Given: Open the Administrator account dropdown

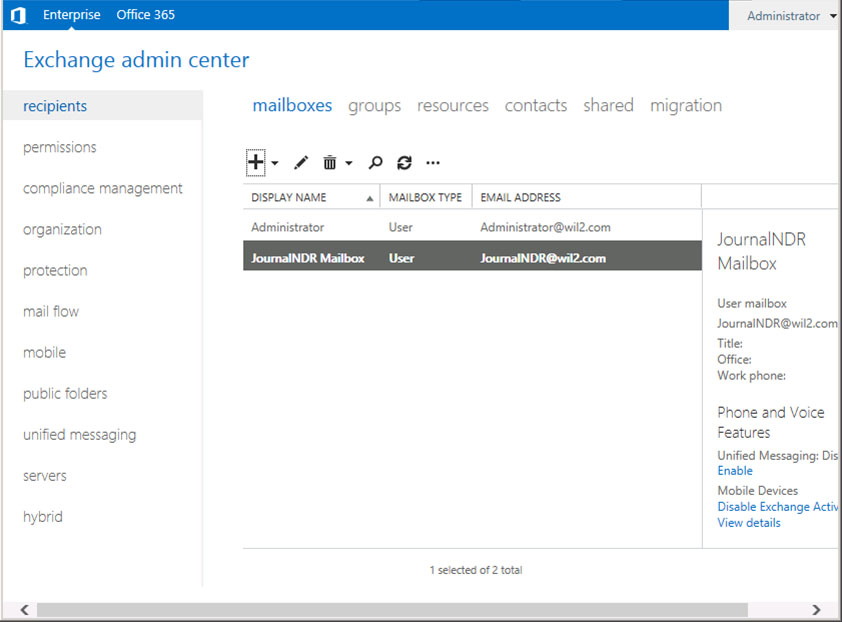Looking at the screenshot, I should pyautogui.click(x=791, y=16).
